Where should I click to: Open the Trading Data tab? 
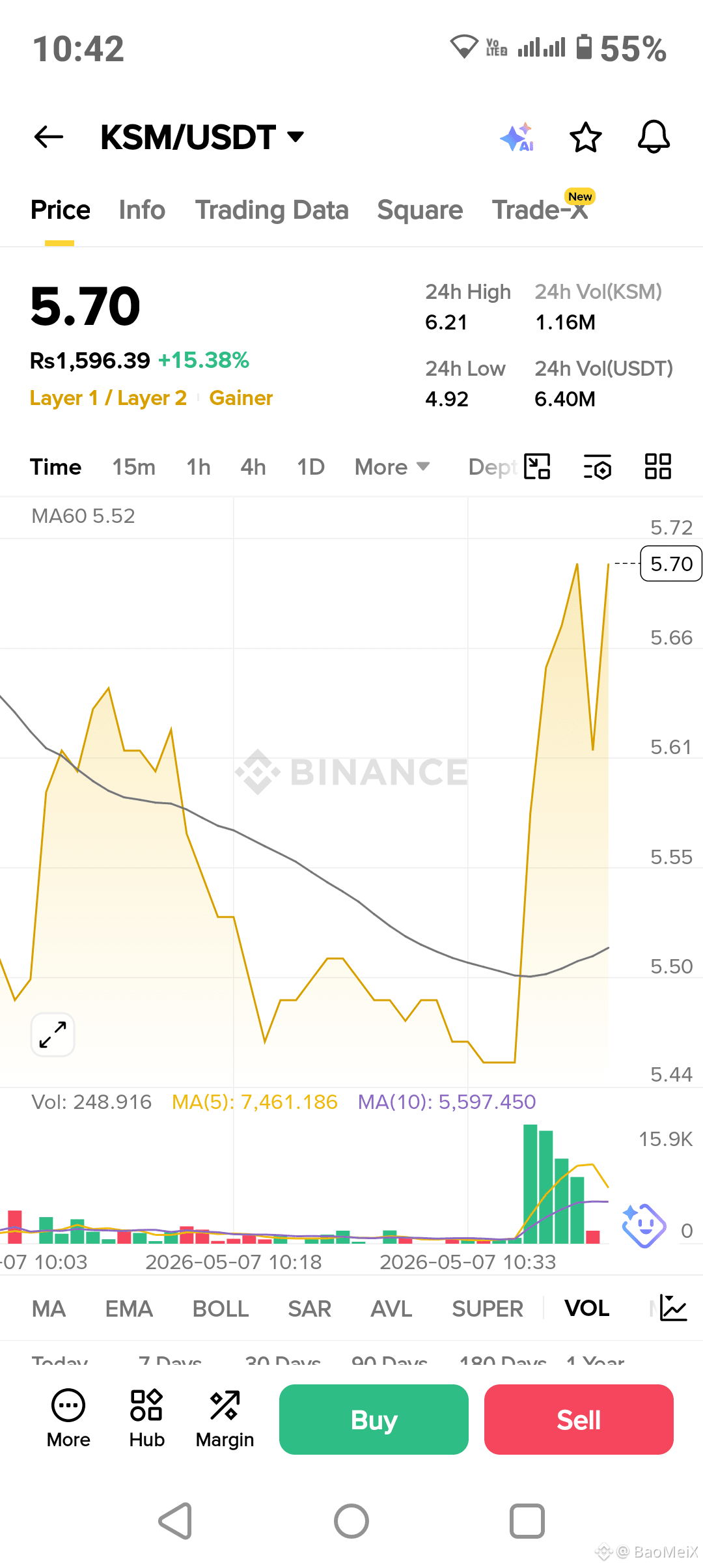(272, 210)
